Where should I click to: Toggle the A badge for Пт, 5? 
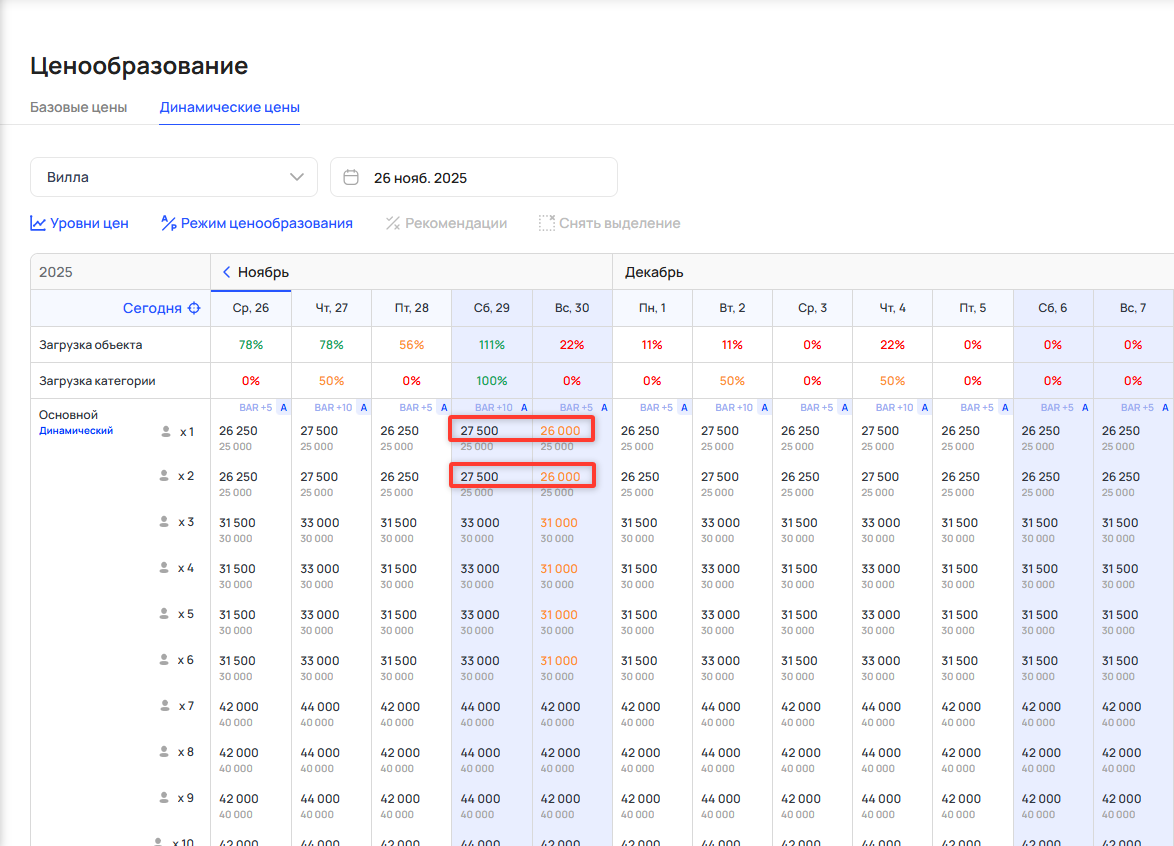(1003, 407)
